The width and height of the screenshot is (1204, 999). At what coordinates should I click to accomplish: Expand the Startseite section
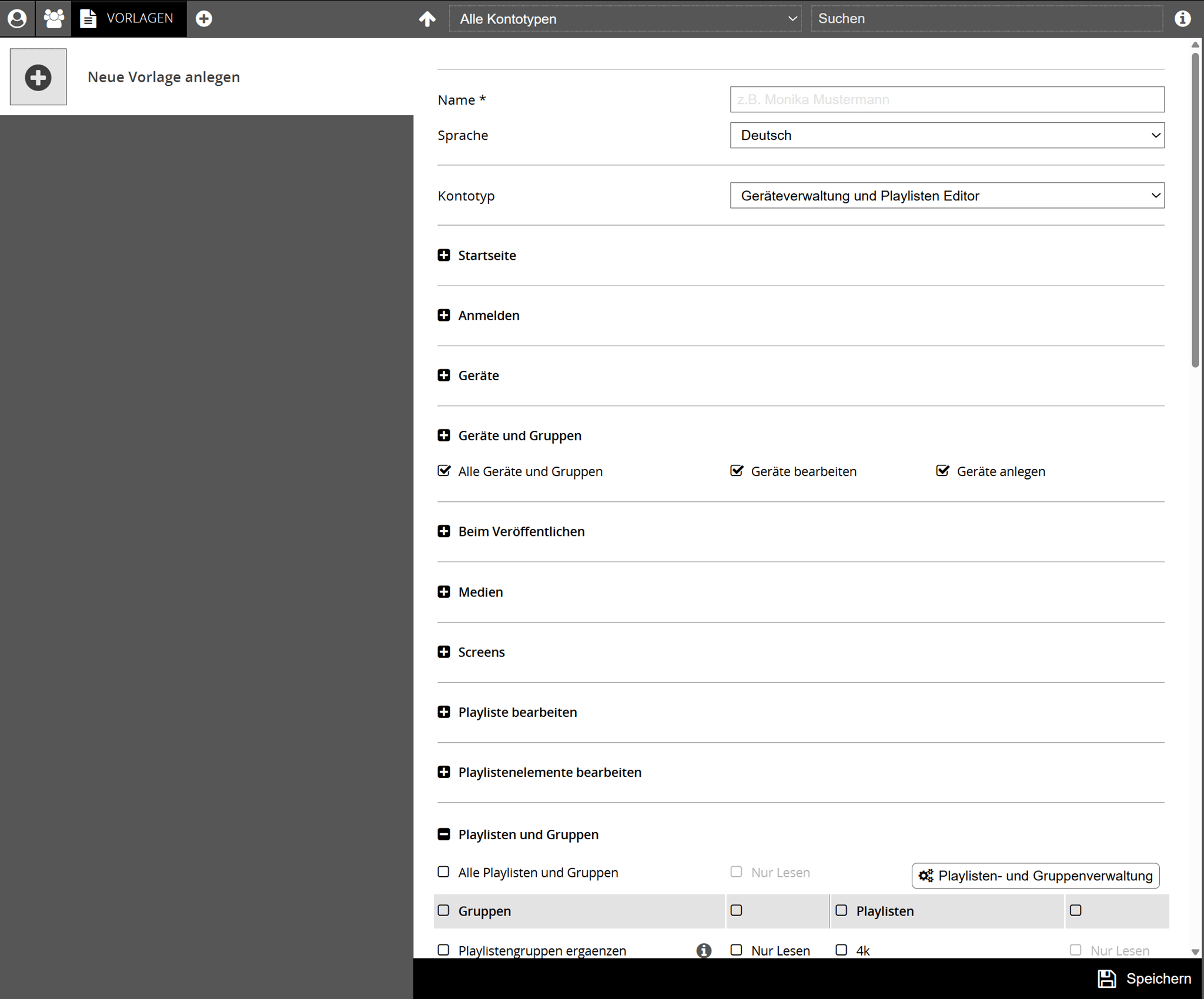click(444, 255)
